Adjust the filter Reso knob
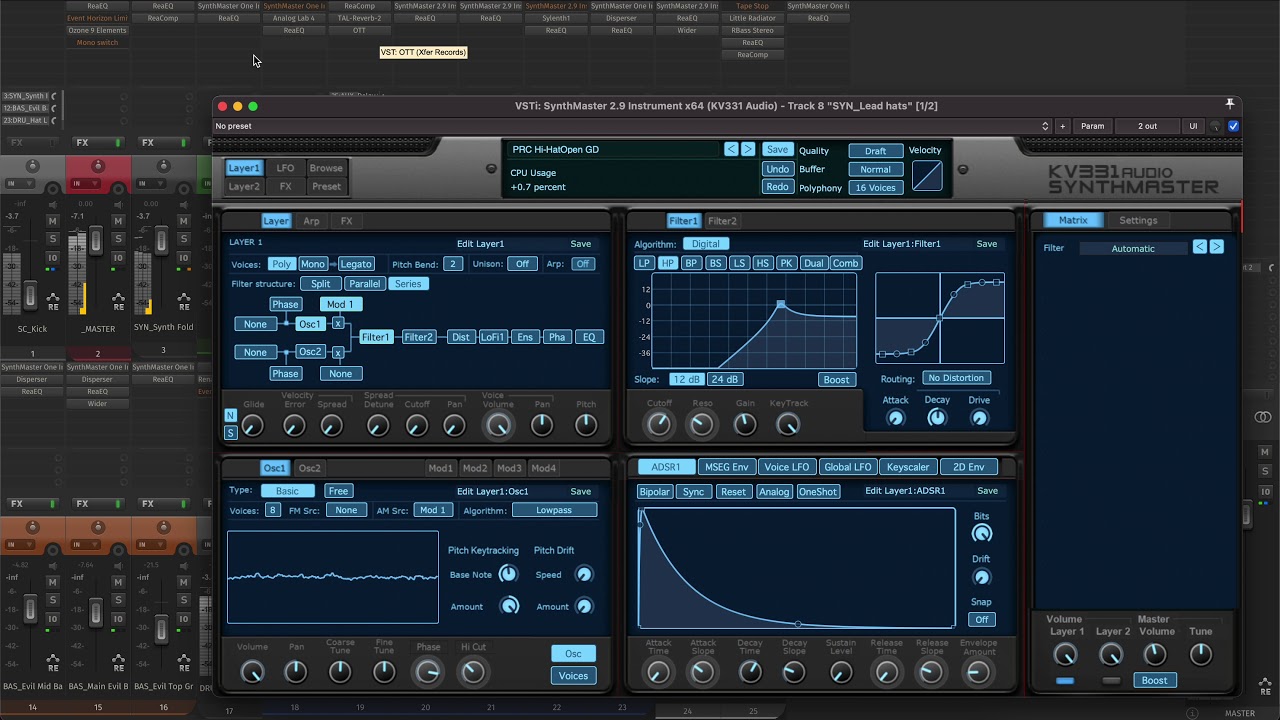The width and height of the screenshot is (1280, 720). 702,425
